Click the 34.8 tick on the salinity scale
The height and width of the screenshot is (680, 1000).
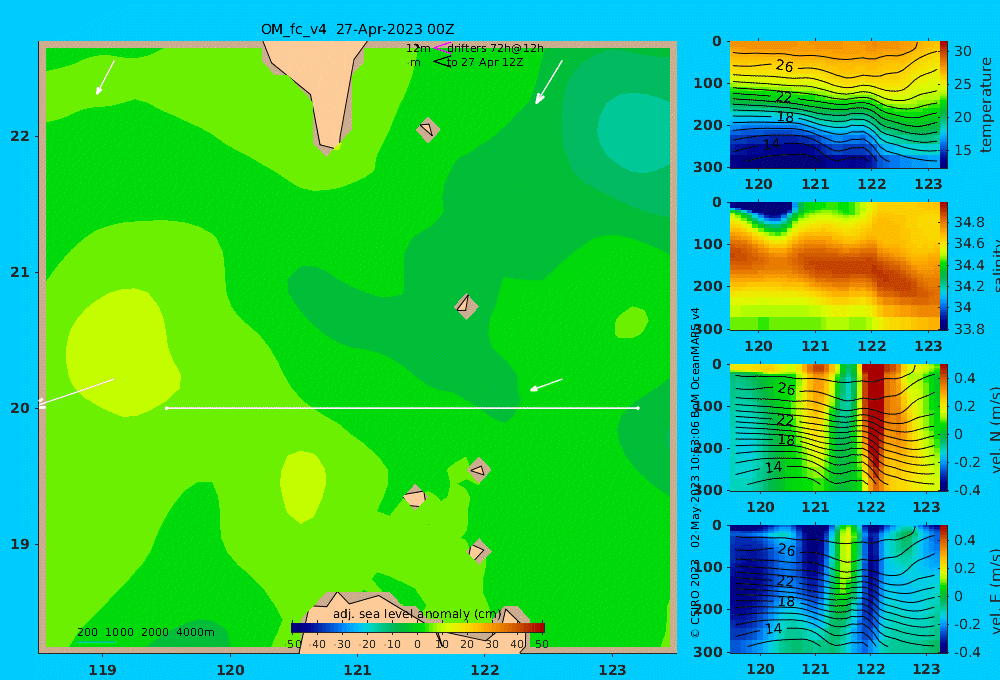969,222
